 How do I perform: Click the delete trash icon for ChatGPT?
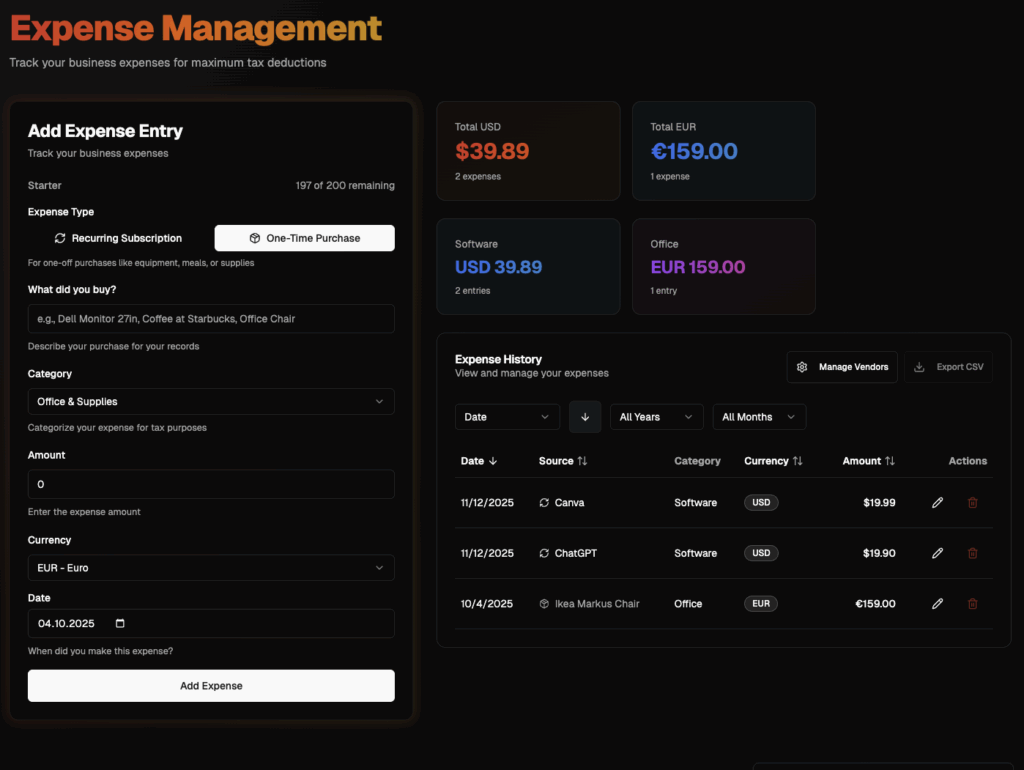(x=972, y=553)
